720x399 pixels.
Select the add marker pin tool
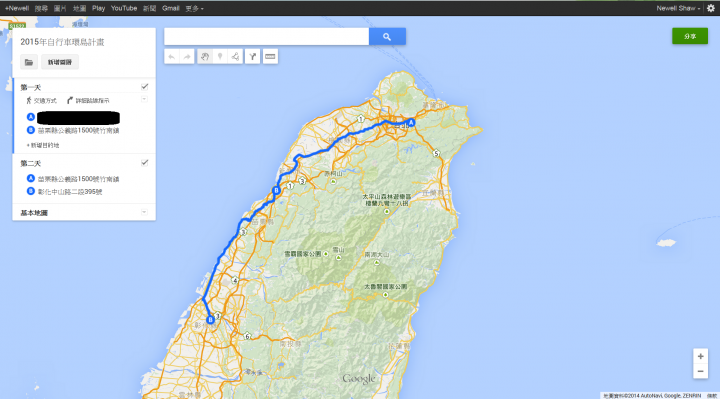point(220,56)
